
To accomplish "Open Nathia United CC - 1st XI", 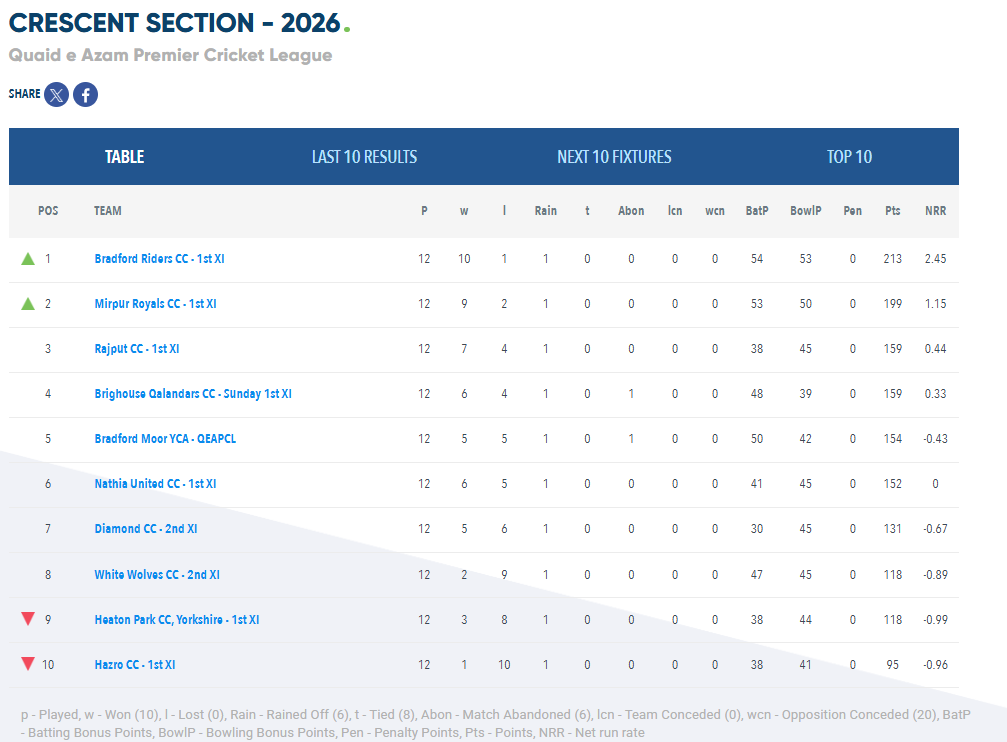I will (155, 484).
